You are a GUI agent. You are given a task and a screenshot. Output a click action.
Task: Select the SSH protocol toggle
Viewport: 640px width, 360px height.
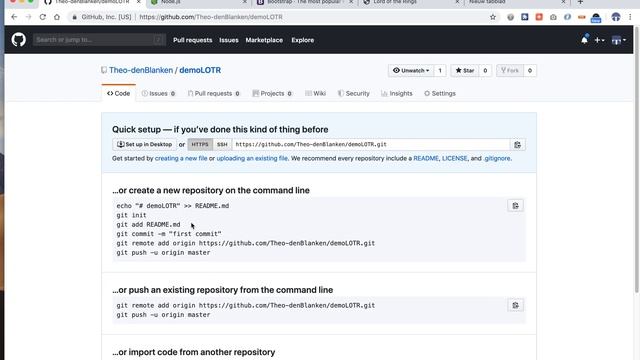tap(222, 144)
